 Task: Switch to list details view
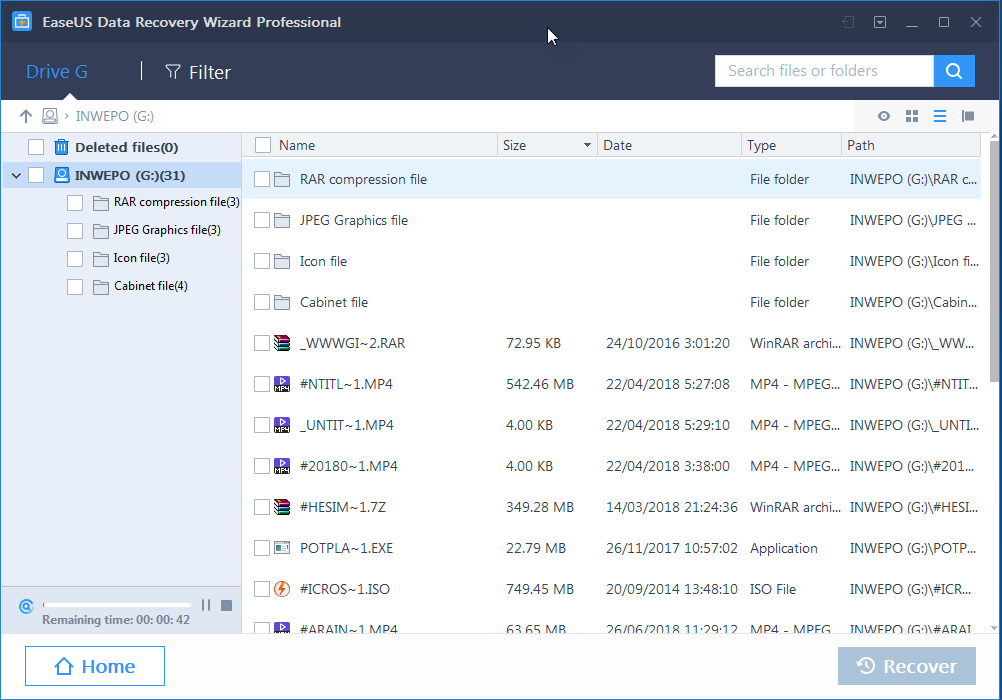(940, 116)
